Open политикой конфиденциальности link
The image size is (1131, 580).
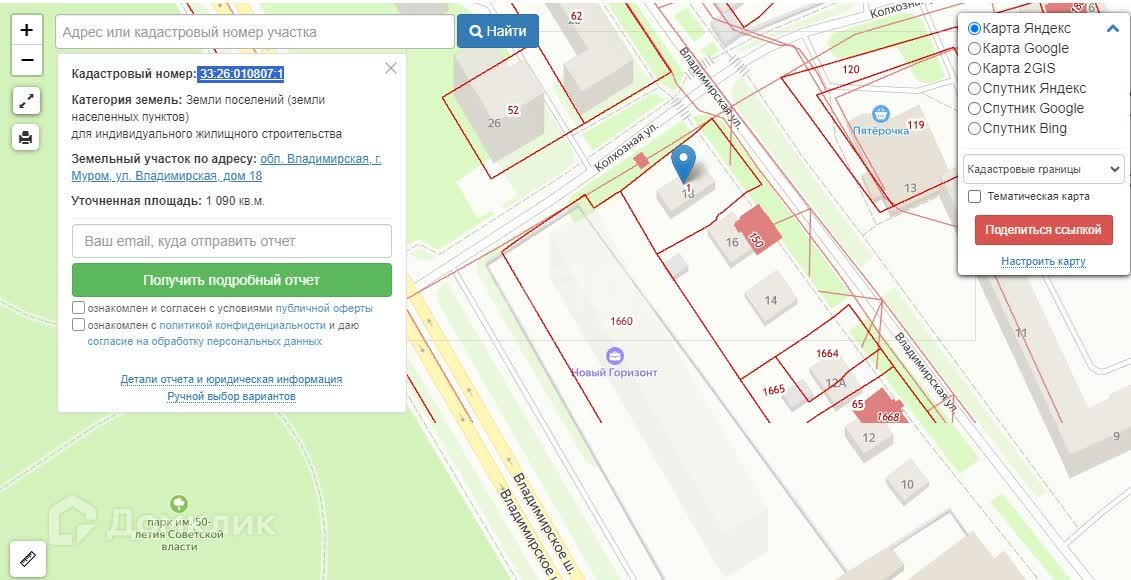click(x=242, y=325)
